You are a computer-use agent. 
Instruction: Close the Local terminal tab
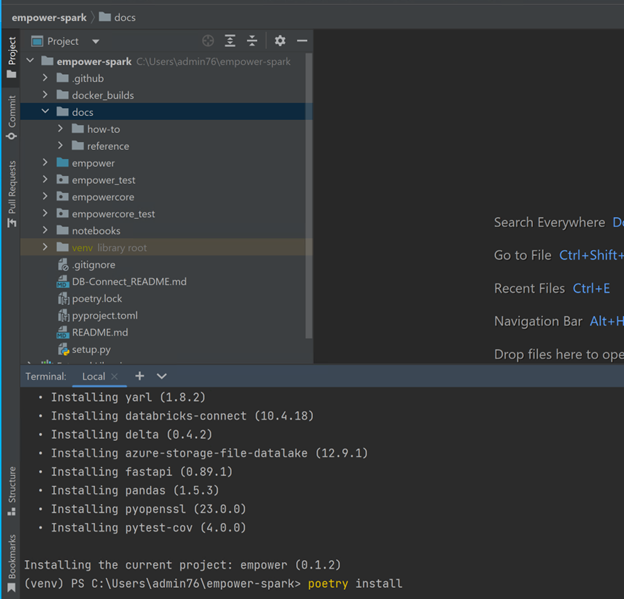coord(114,376)
